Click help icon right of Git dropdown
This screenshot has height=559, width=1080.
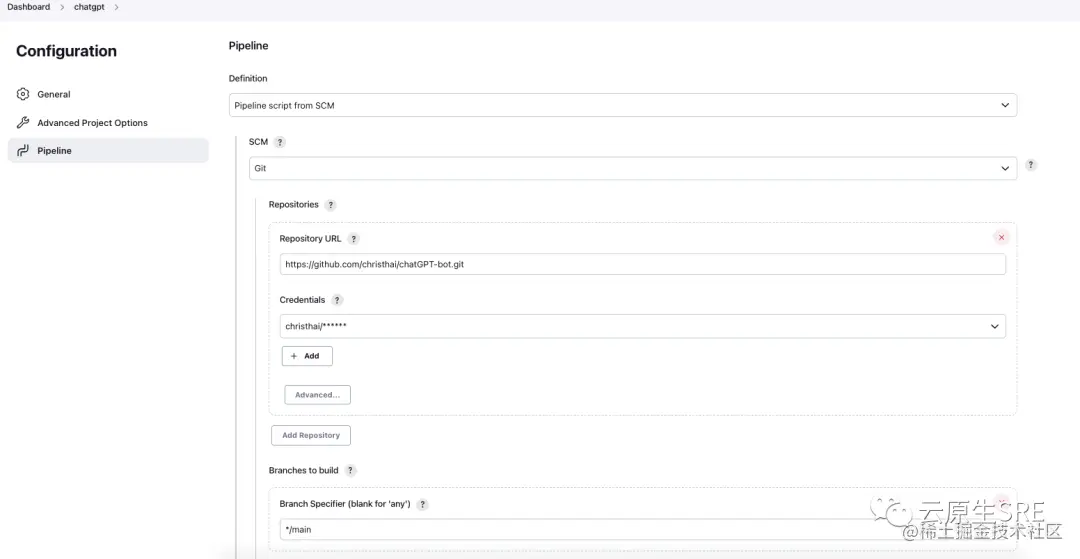pyautogui.click(x=1031, y=165)
